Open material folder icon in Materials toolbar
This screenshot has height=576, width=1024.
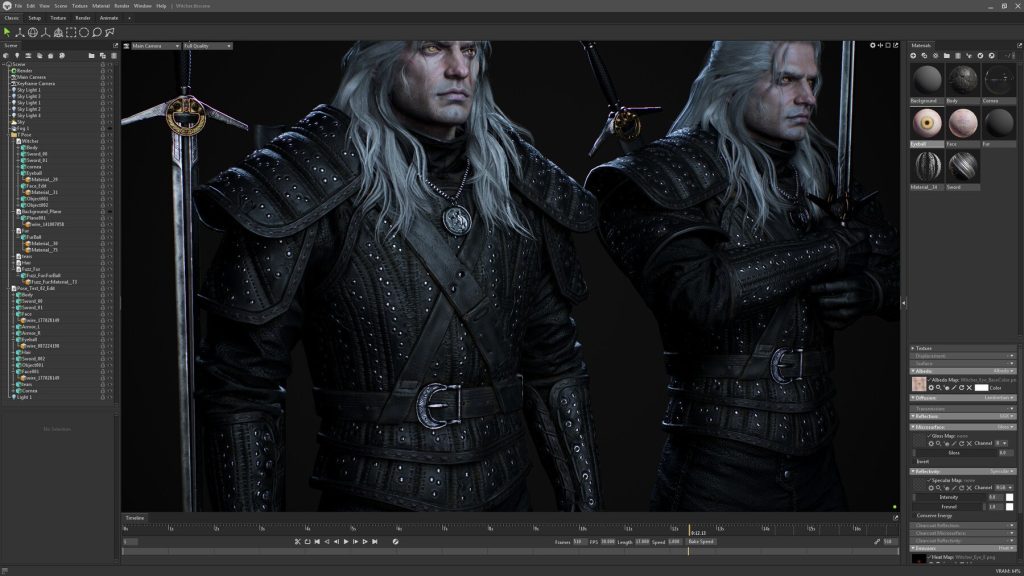(x=946, y=56)
